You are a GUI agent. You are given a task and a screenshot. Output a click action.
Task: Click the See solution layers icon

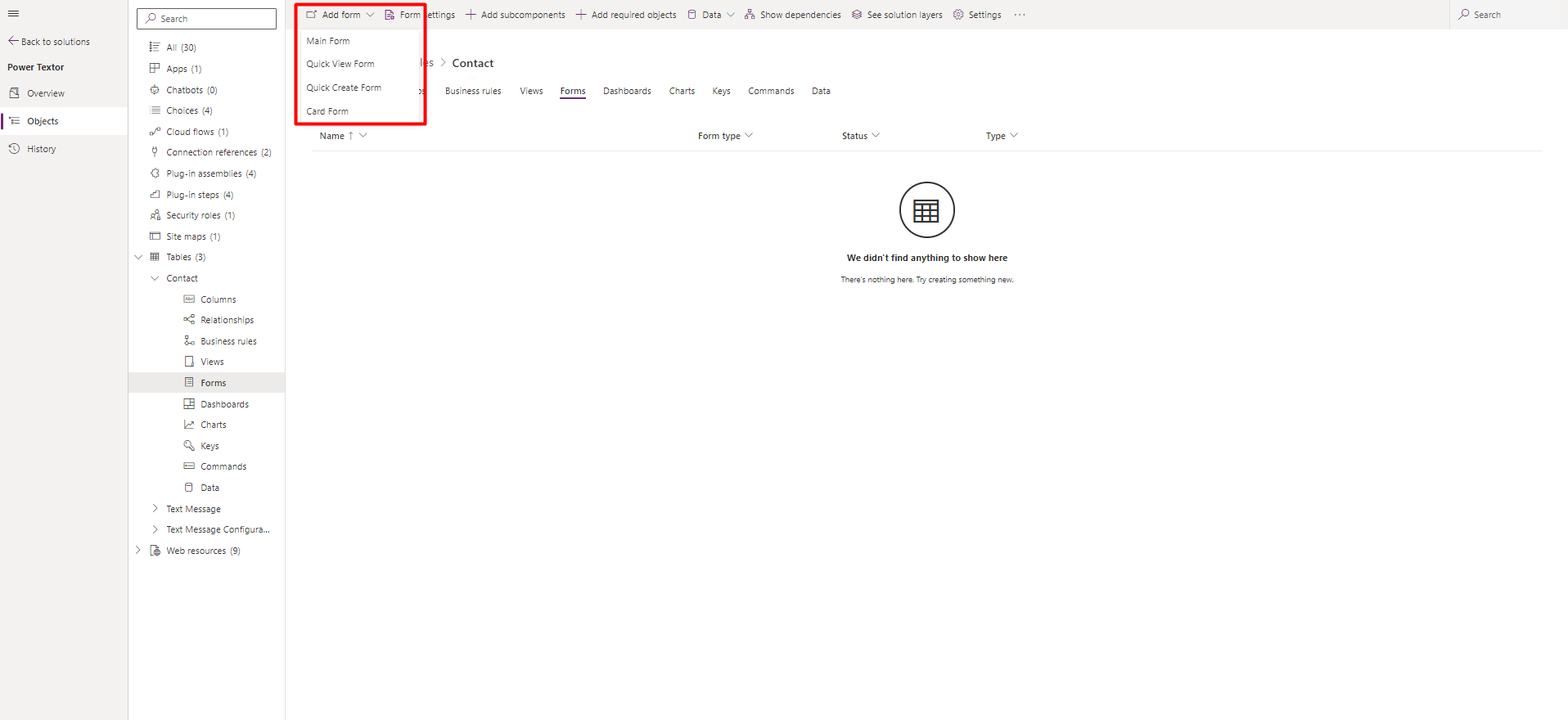coord(857,15)
